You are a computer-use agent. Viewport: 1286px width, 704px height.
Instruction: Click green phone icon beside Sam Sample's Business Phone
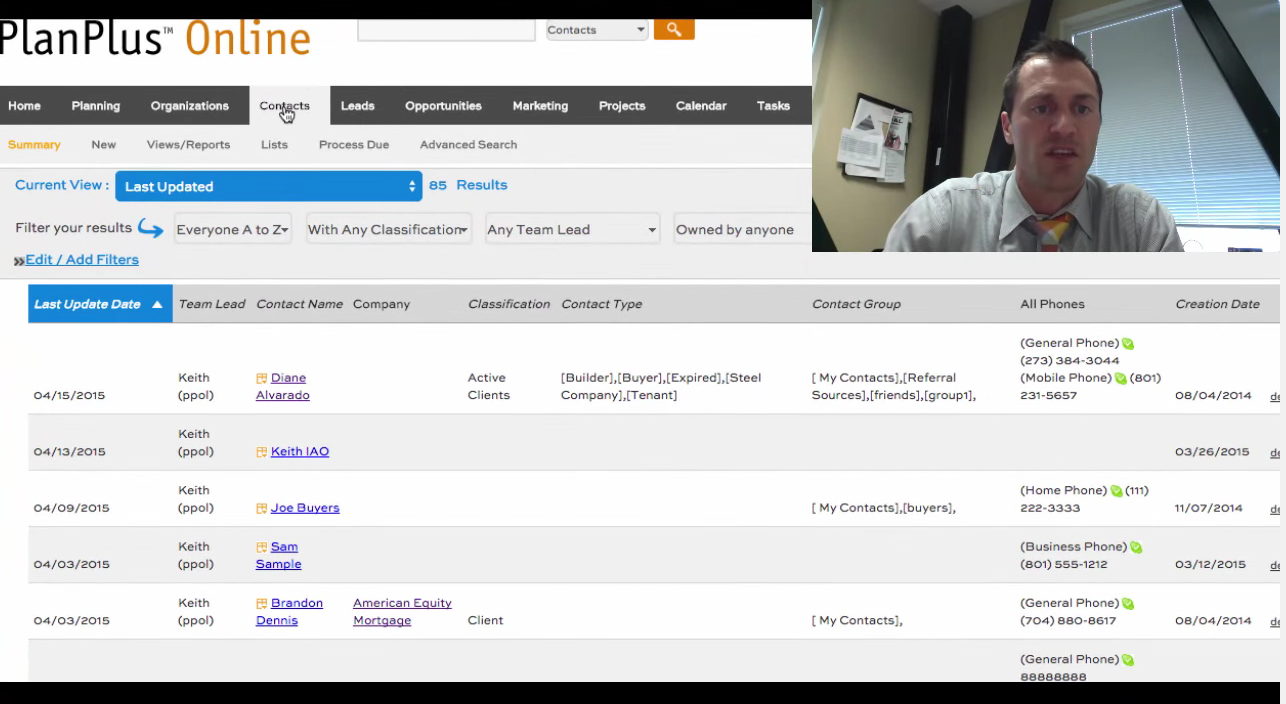1136,547
